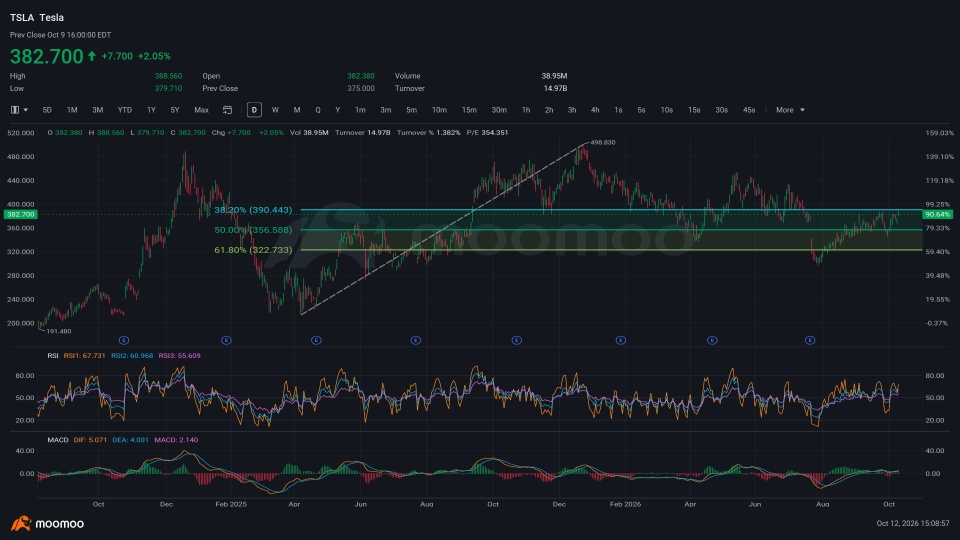Image resolution: width=960 pixels, height=540 pixels.
Task: Click the DEA: 4.001 value
Action: [x=130, y=440]
